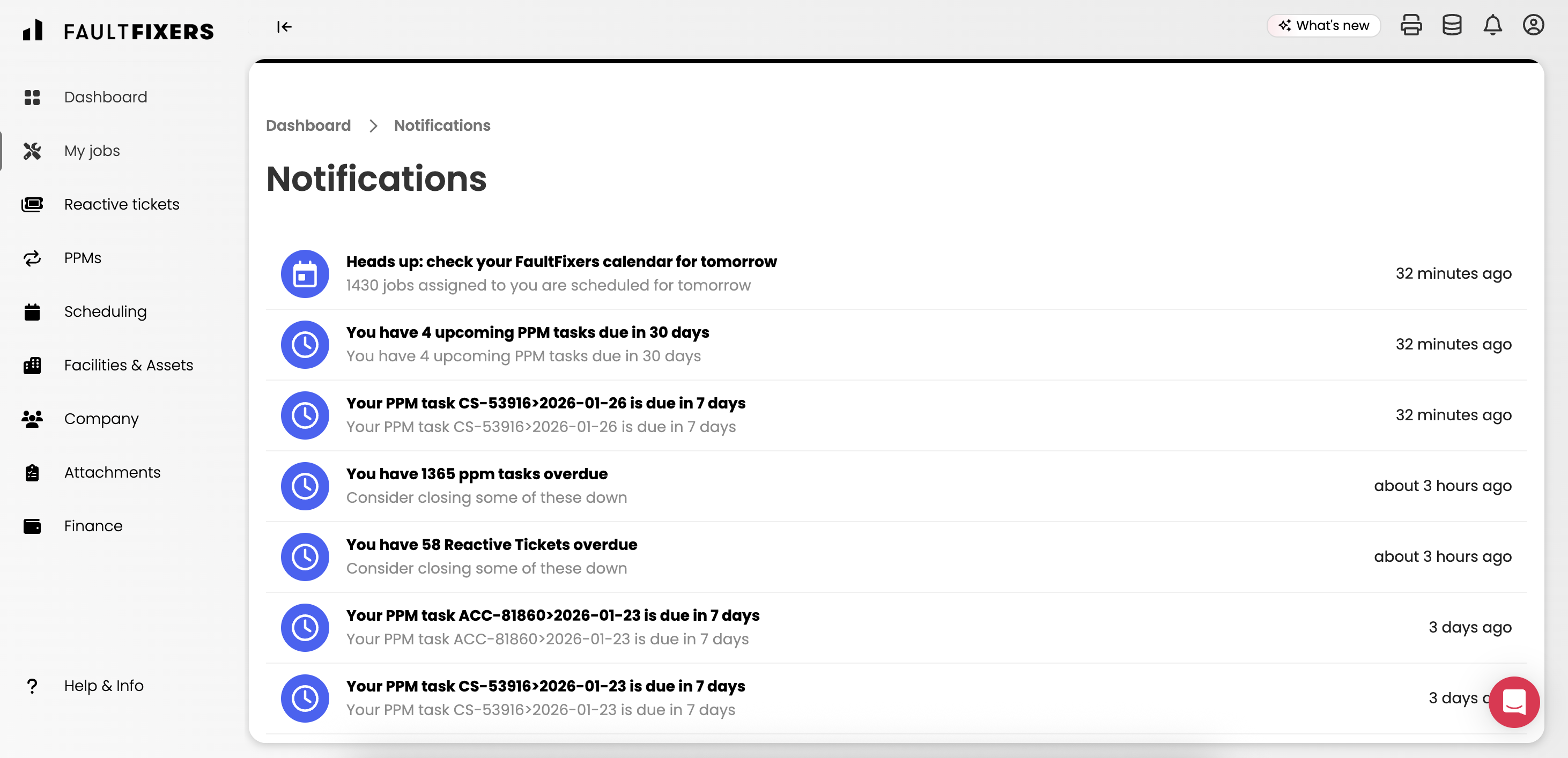Open the overdue PPM tasks notification
1568x758 pixels.
click(477, 473)
